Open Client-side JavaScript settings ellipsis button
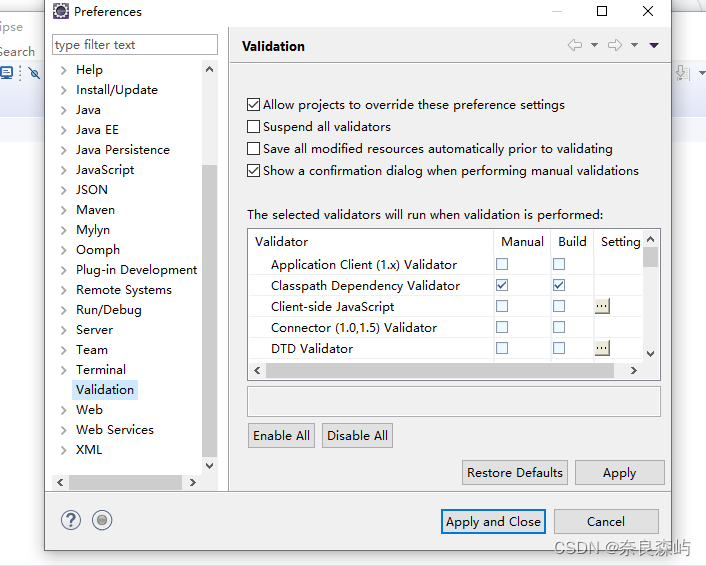The height and width of the screenshot is (566, 706). (x=602, y=306)
